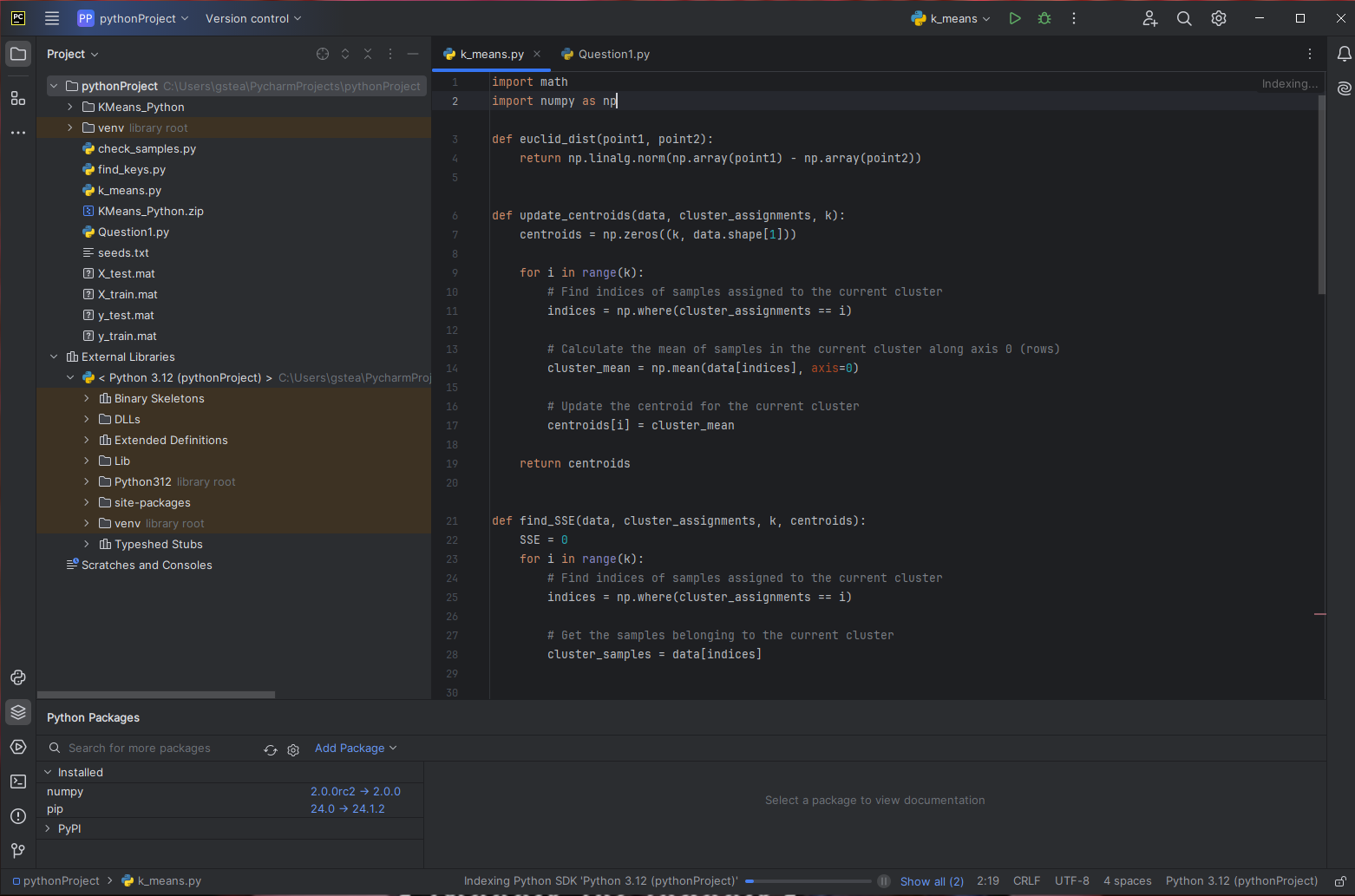Open 4 spaces indent settings

pyautogui.click(x=1128, y=881)
